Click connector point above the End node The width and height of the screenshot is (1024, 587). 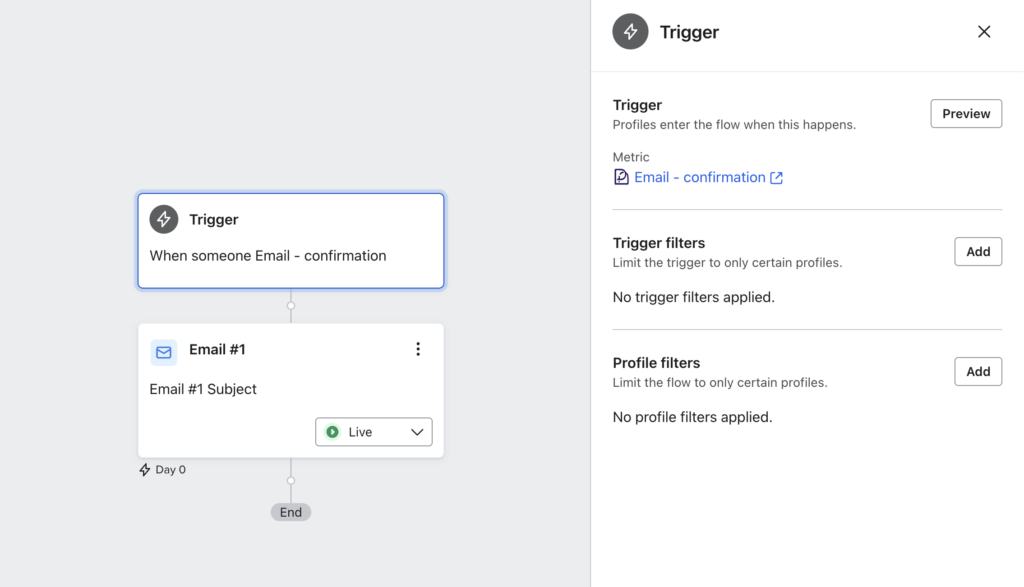click(291, 481)
